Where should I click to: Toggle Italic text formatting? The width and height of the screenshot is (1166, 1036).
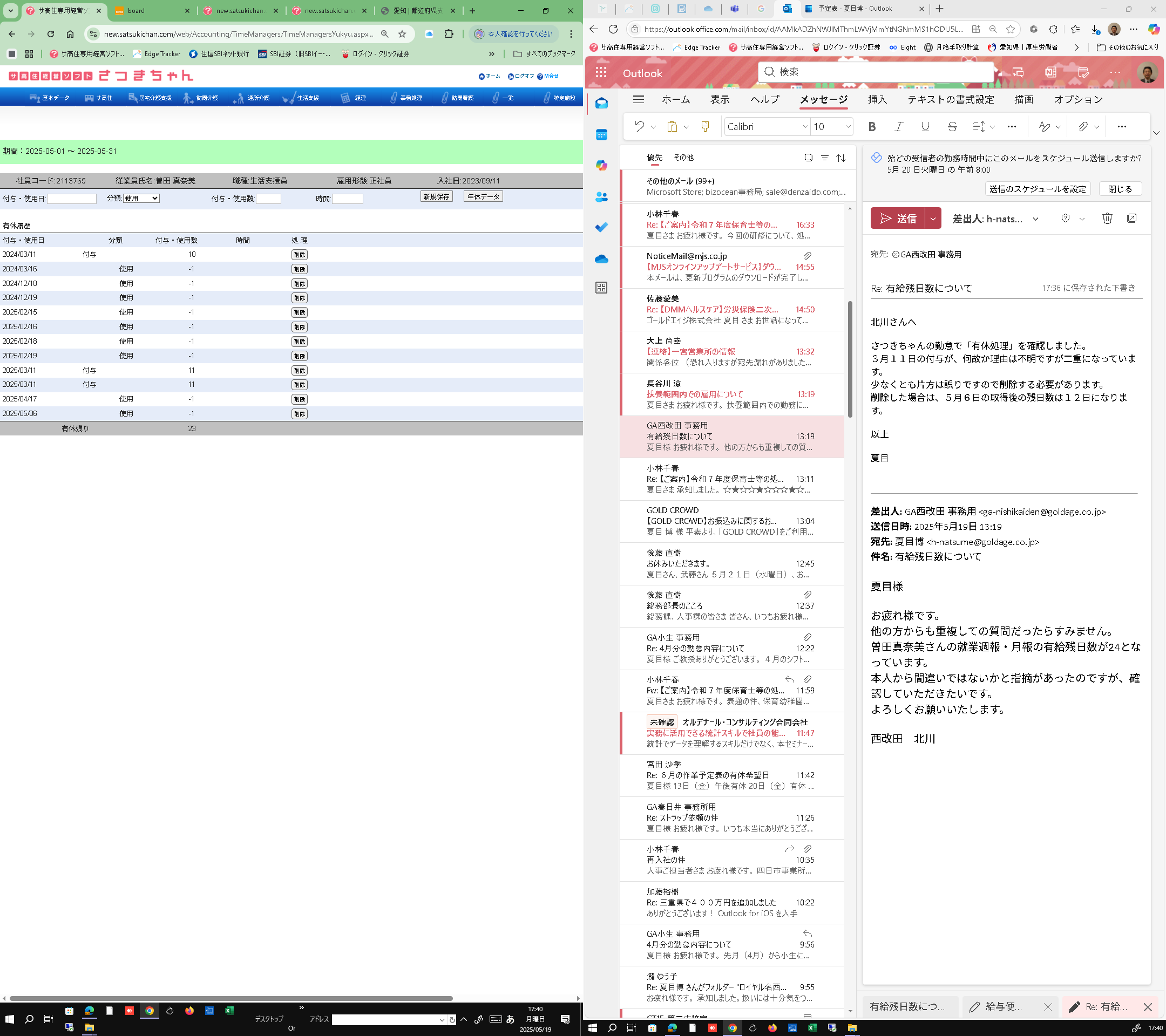pos(898,127)
